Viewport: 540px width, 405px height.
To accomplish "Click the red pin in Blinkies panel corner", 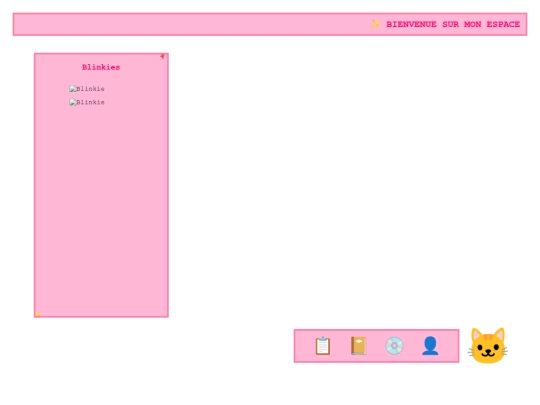I will (x=163, y=56).
